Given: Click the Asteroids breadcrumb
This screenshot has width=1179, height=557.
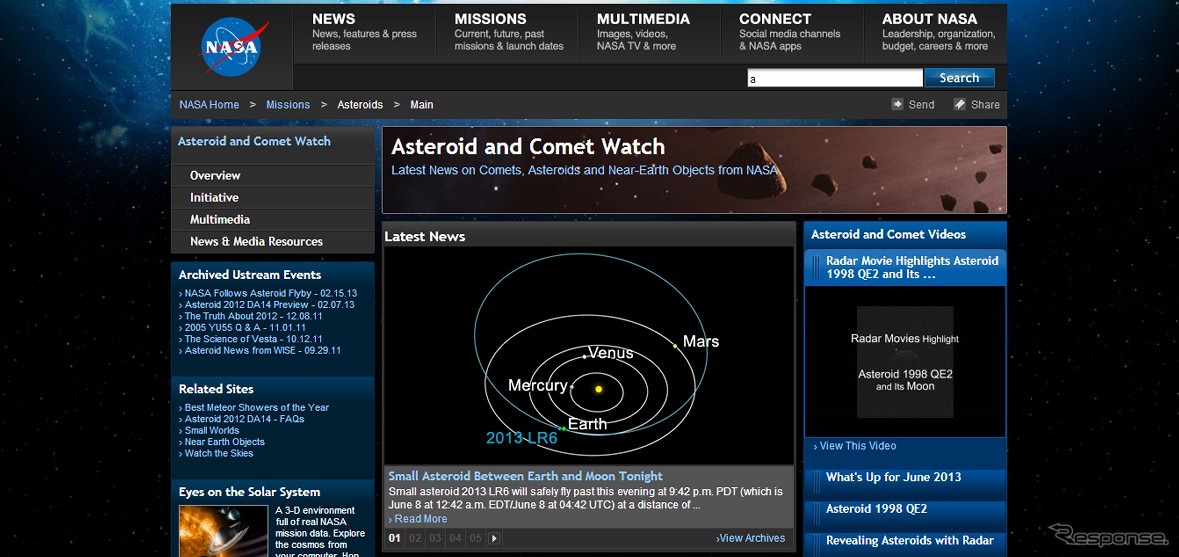Looking at the screenshot, I should tap(360, 104).
